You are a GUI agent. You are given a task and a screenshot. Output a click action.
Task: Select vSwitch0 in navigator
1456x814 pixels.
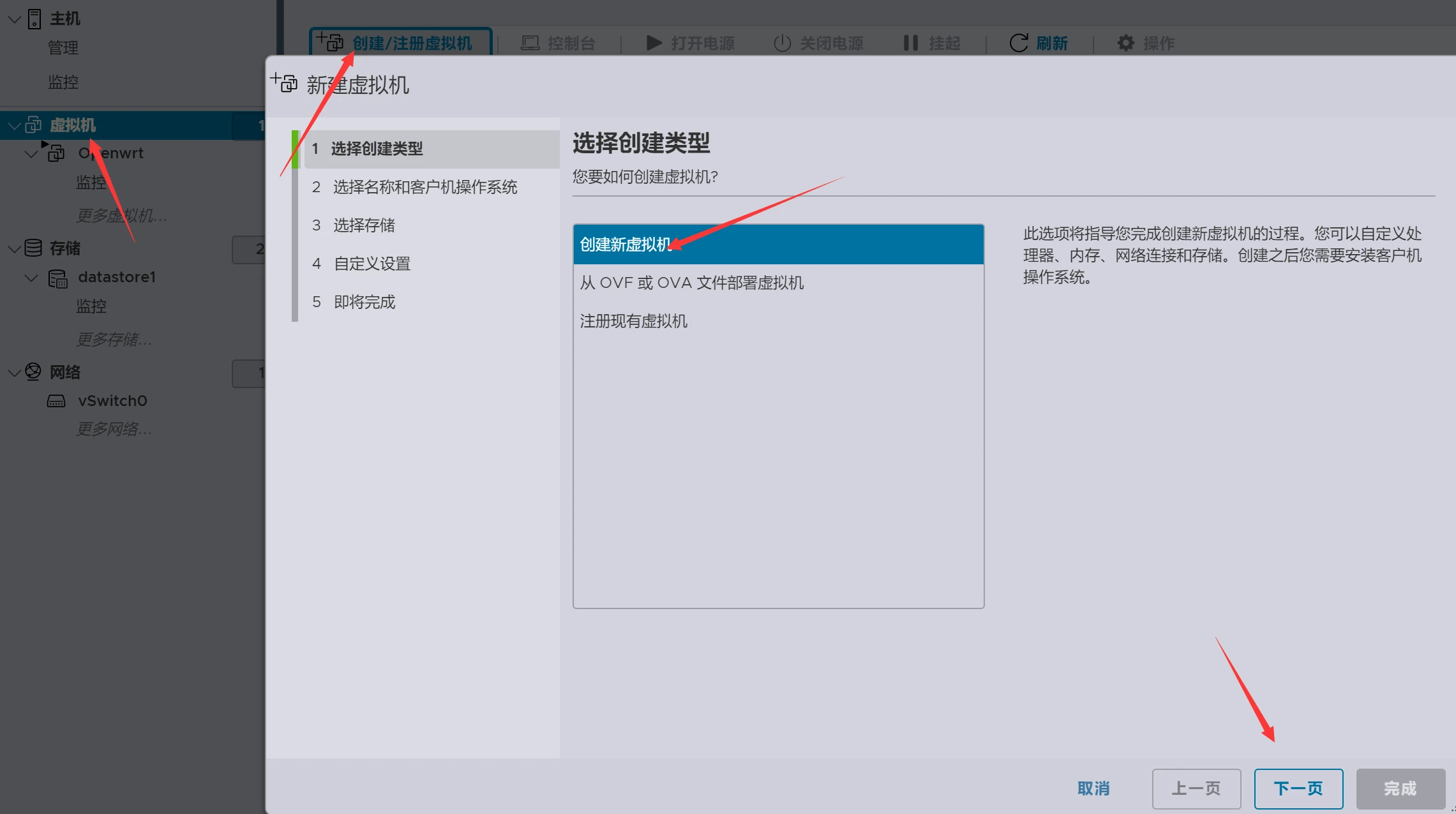tap(112, 401)
